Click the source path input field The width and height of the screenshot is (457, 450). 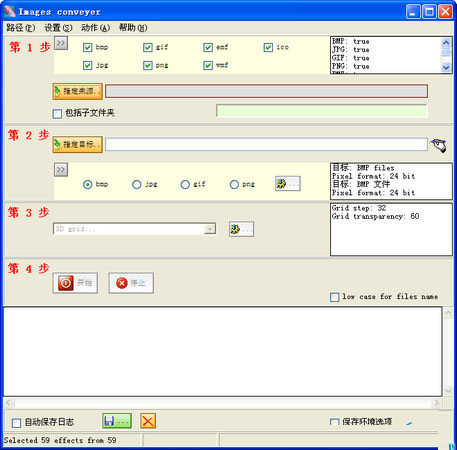[266, 91]
